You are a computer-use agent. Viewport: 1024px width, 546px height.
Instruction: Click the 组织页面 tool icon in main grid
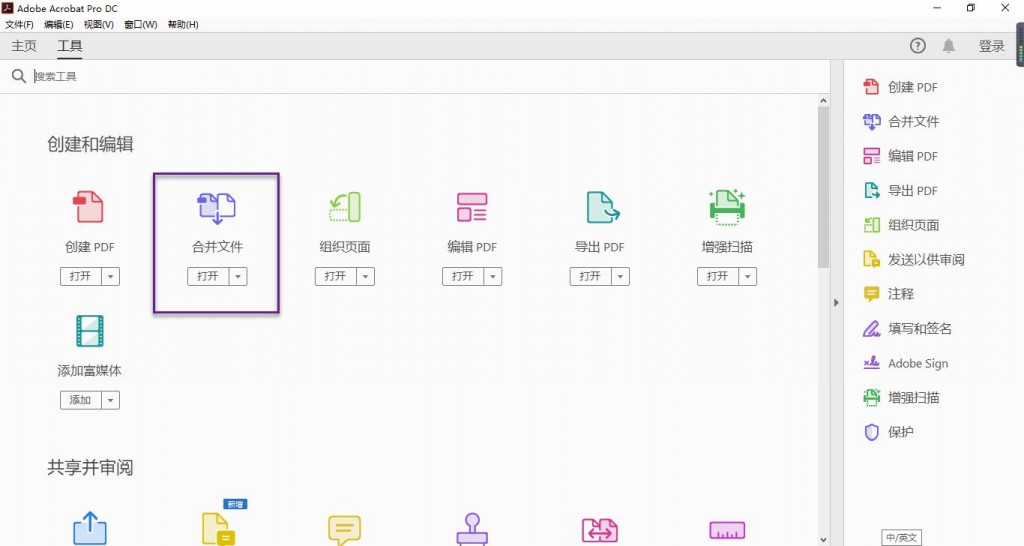(x=345, y=207)
